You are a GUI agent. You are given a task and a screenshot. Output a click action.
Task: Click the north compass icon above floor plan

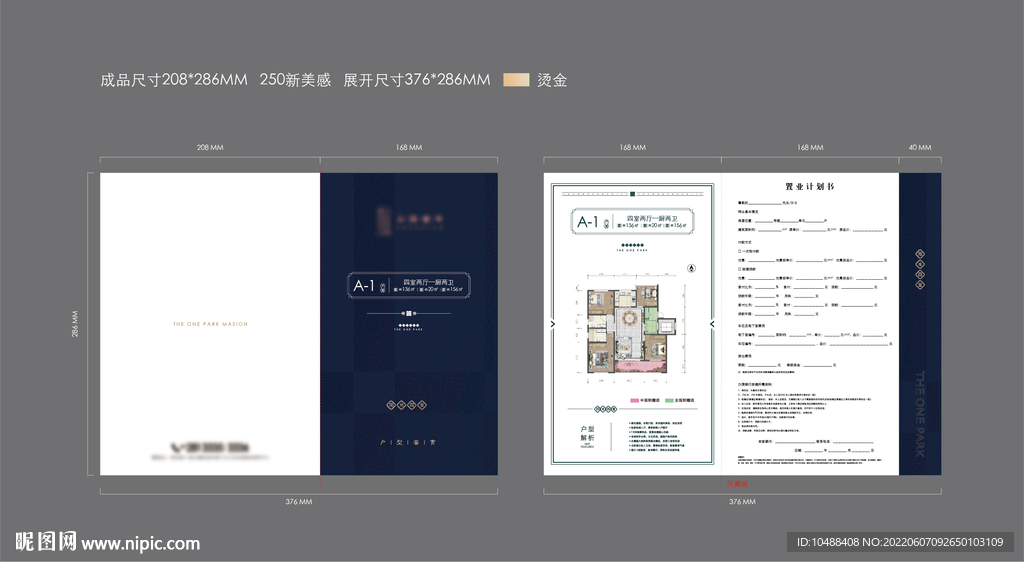[x=692, y=268]
